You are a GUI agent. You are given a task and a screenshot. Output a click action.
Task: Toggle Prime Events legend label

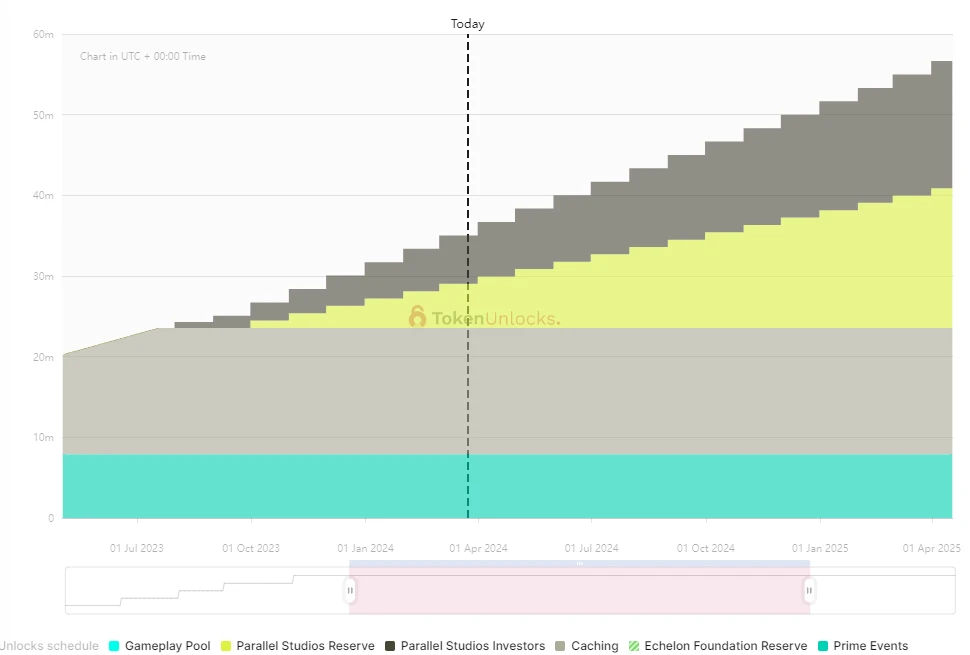[x=870, y=646]
